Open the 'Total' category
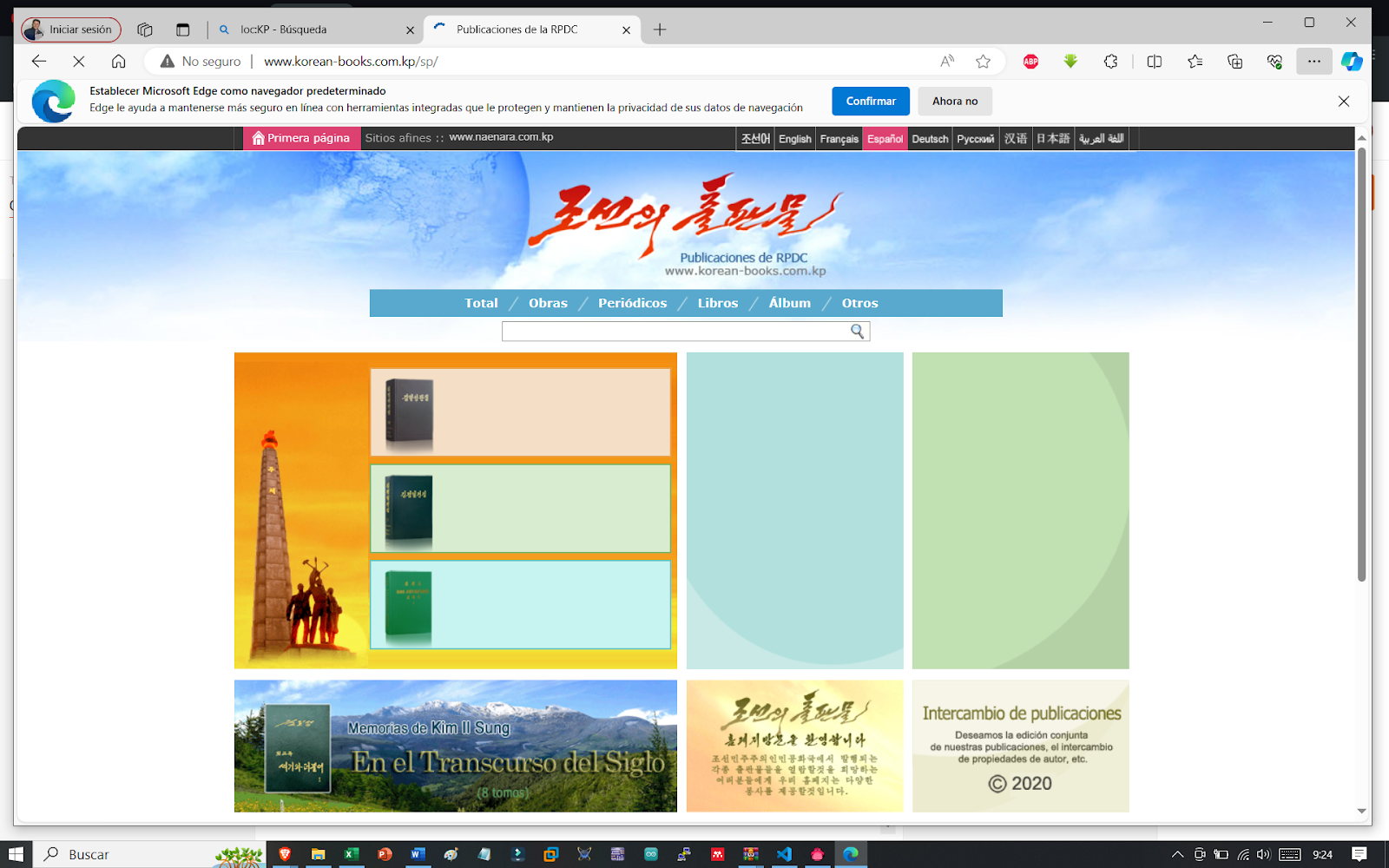The image size is (1389, 868). tap(481, 303)
